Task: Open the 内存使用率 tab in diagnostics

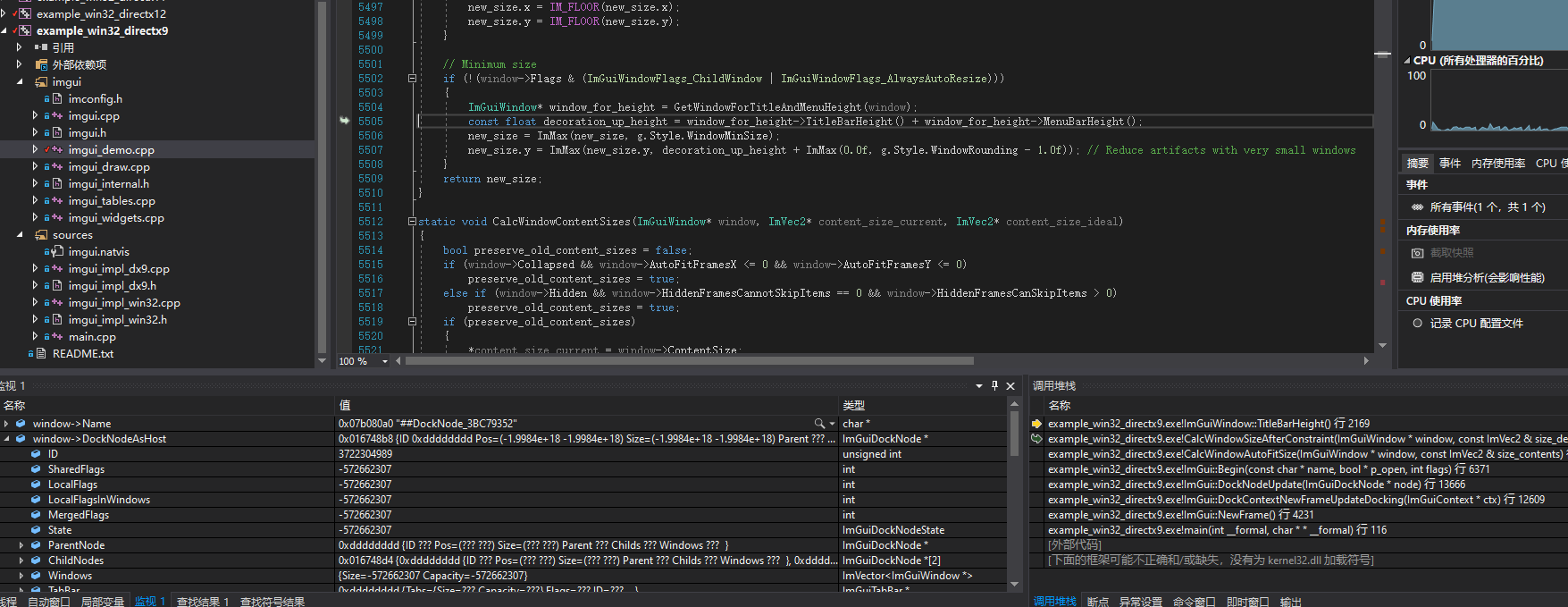Action: point(1498,164)
